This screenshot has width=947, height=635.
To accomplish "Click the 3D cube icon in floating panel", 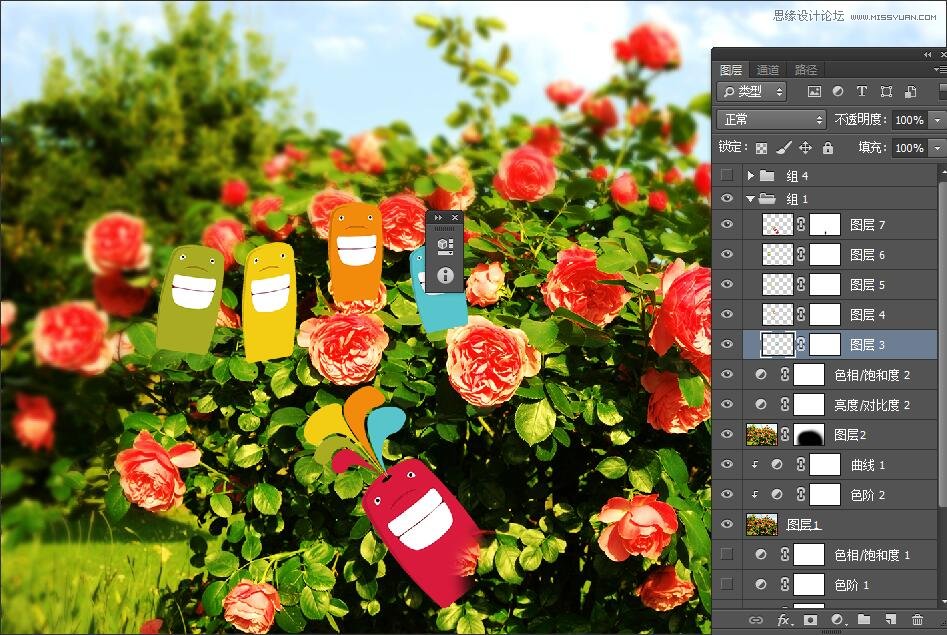I will coord(445,244).
